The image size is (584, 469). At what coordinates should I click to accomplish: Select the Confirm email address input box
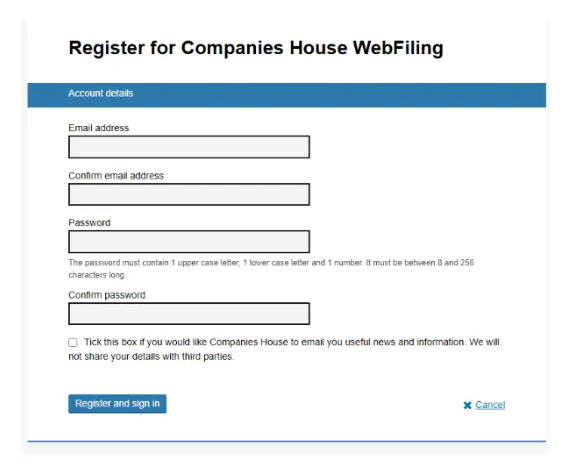coord(189,194)
